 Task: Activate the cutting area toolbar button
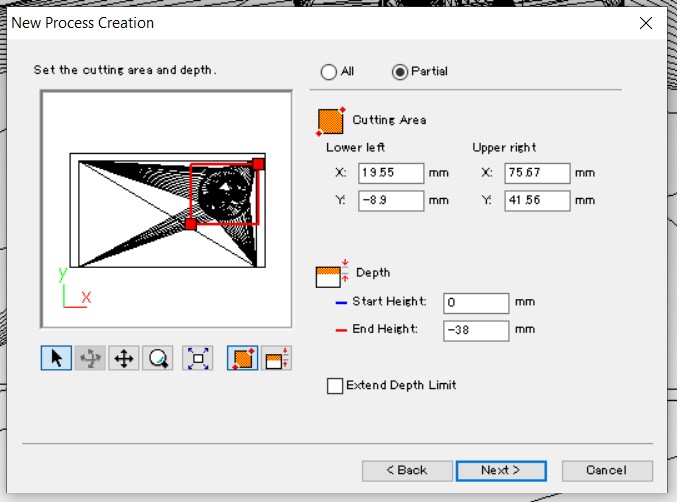coord(242,358)
